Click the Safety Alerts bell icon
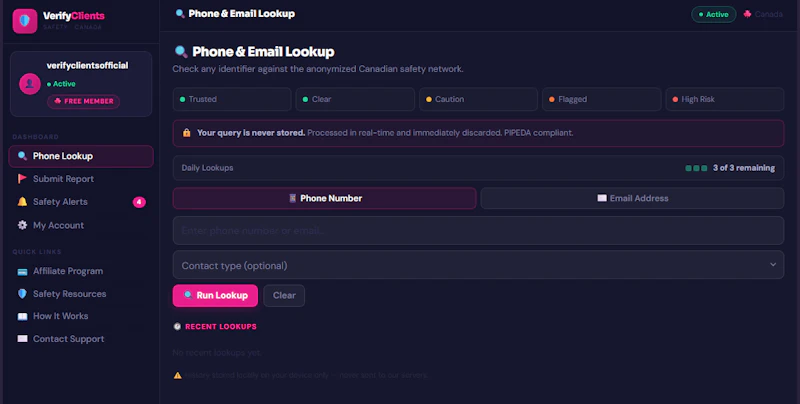The image size is (800, 404). point(22,202)
